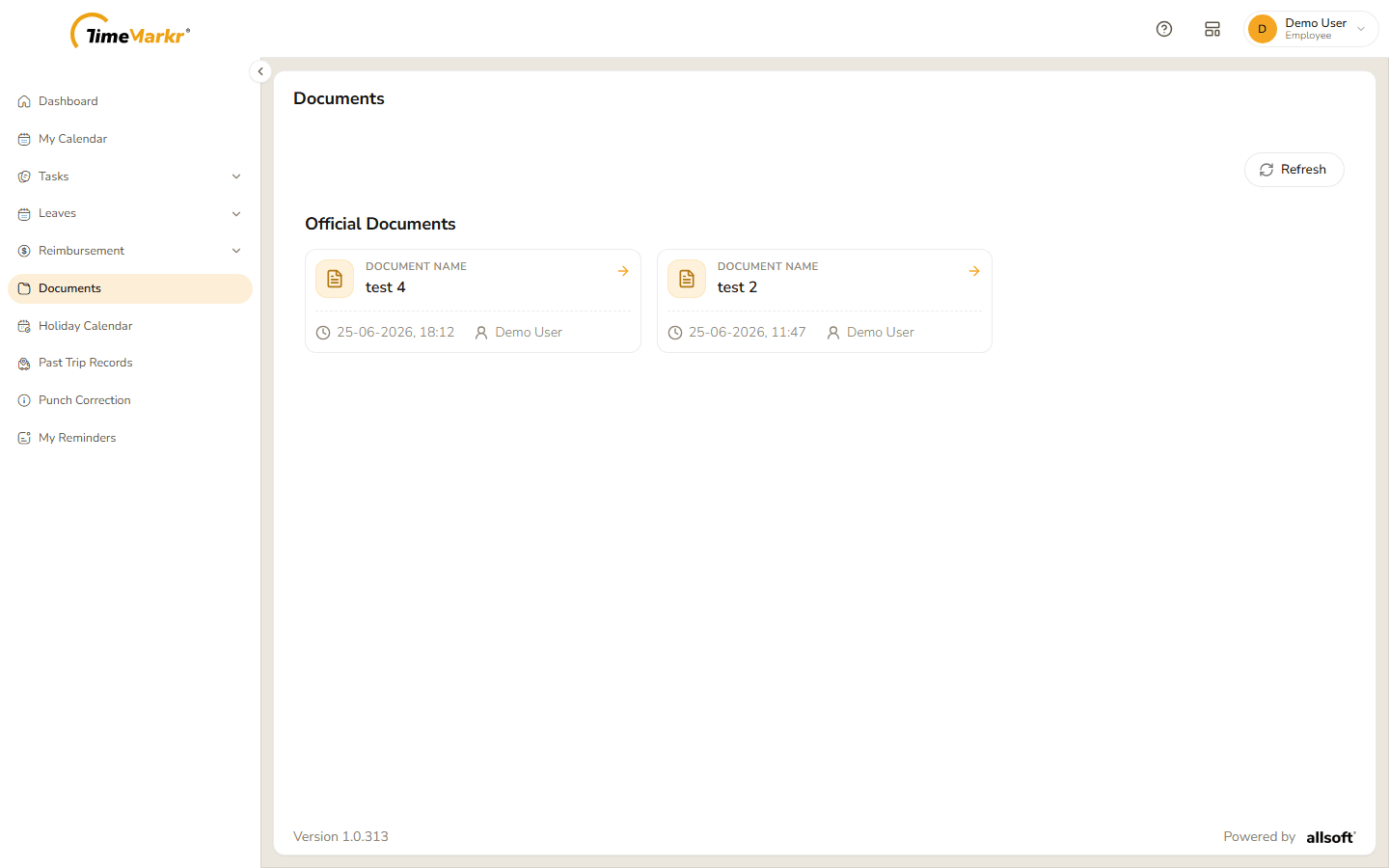Expand the Tasks submenu chevron
The height and width of the screenshot is (868, 1389).
click(236, 176)
